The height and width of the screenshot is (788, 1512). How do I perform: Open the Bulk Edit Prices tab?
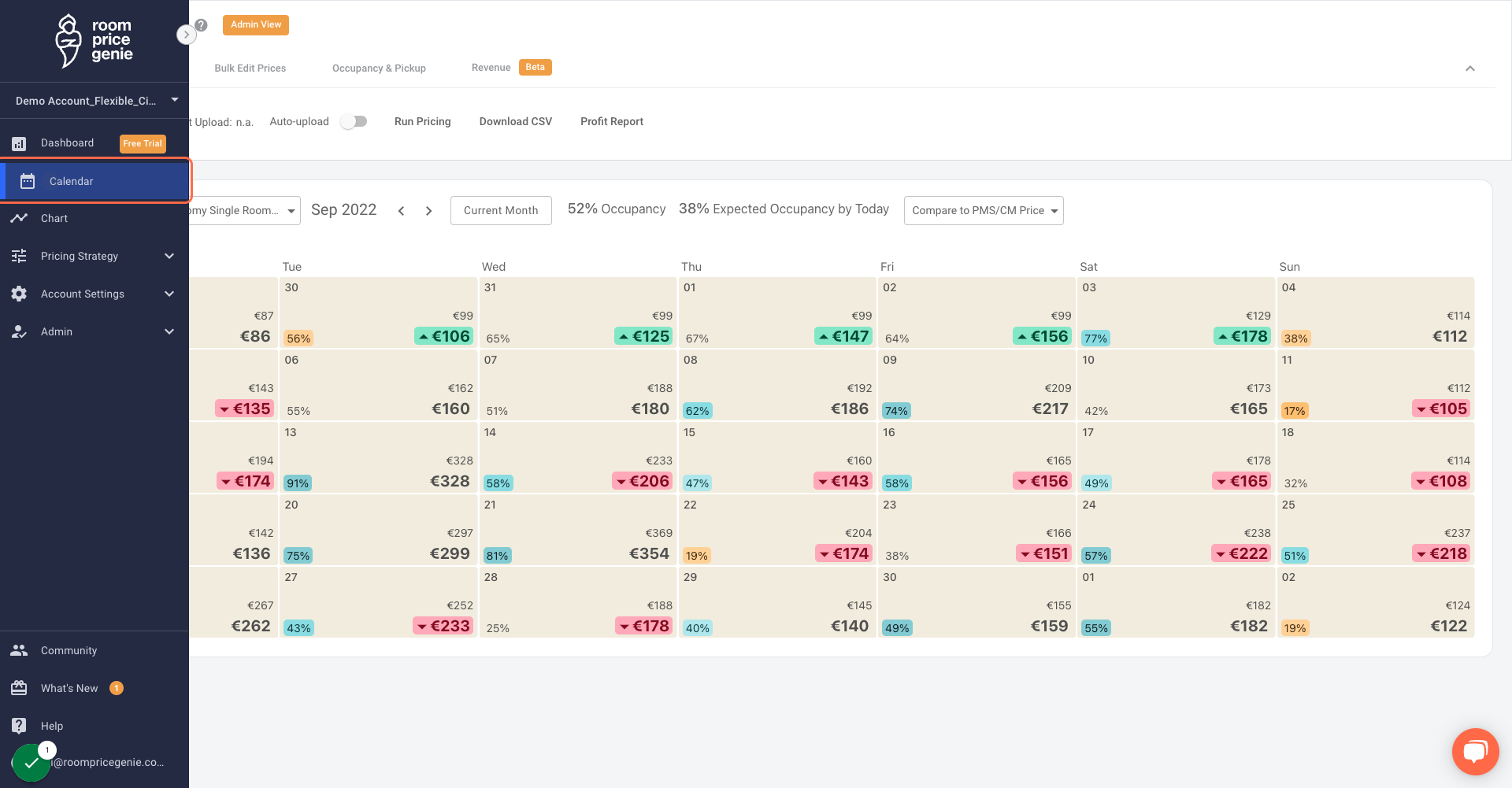(250, 68)
